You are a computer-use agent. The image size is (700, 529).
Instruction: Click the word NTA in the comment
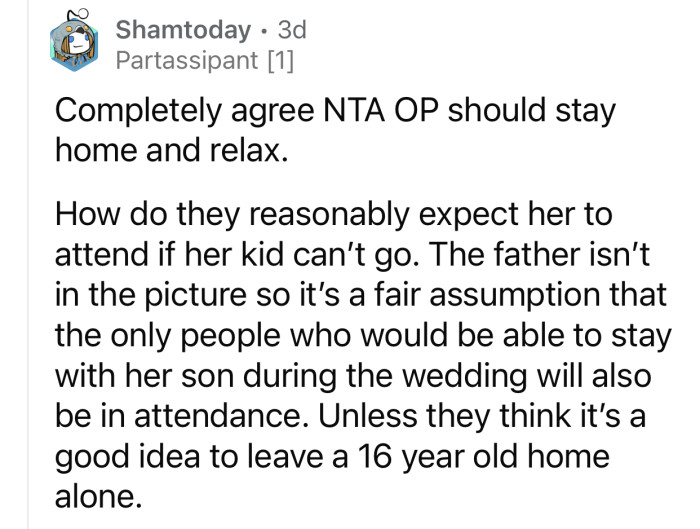point(353,110)
